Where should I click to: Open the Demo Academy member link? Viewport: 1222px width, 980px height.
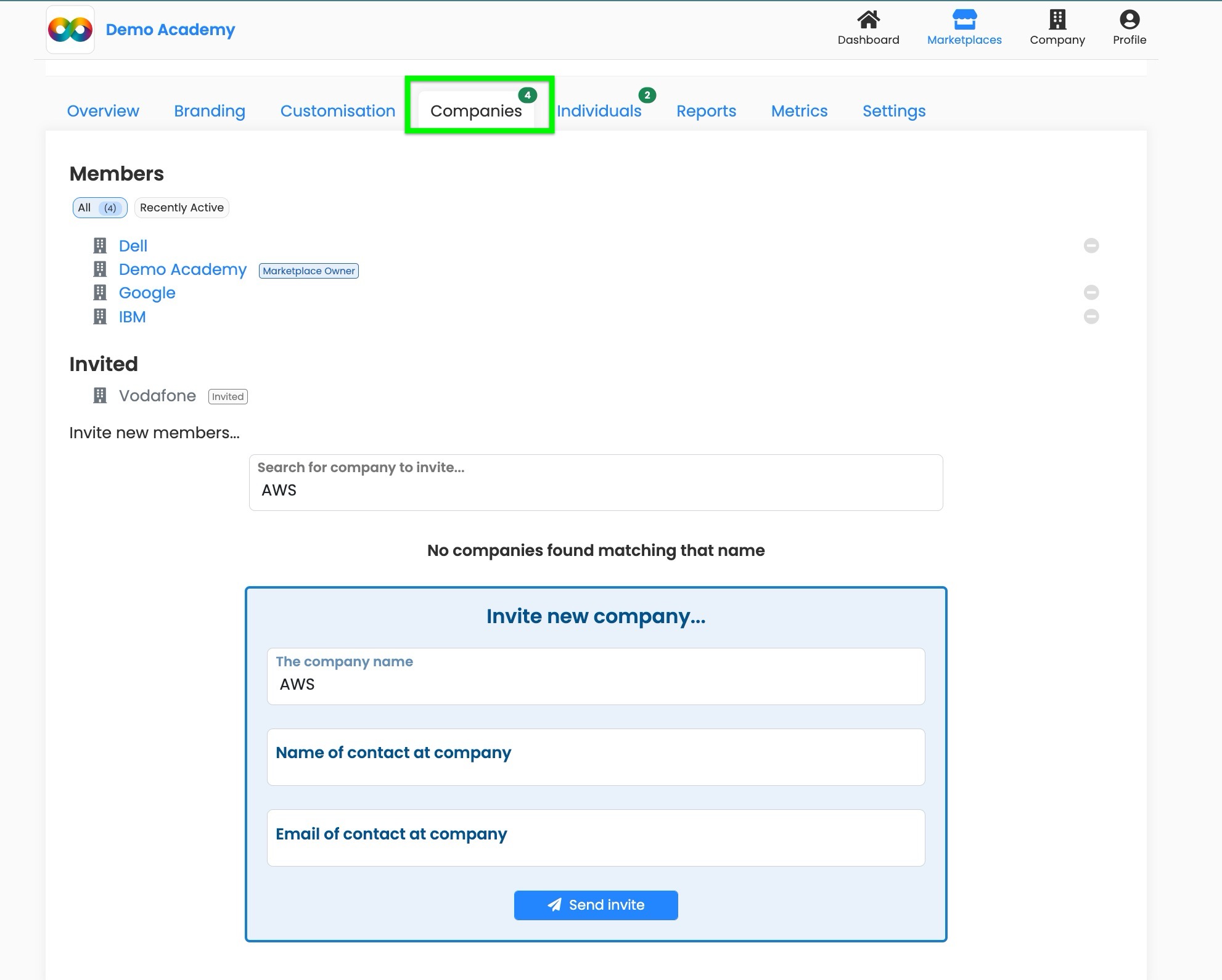[182, 269]
